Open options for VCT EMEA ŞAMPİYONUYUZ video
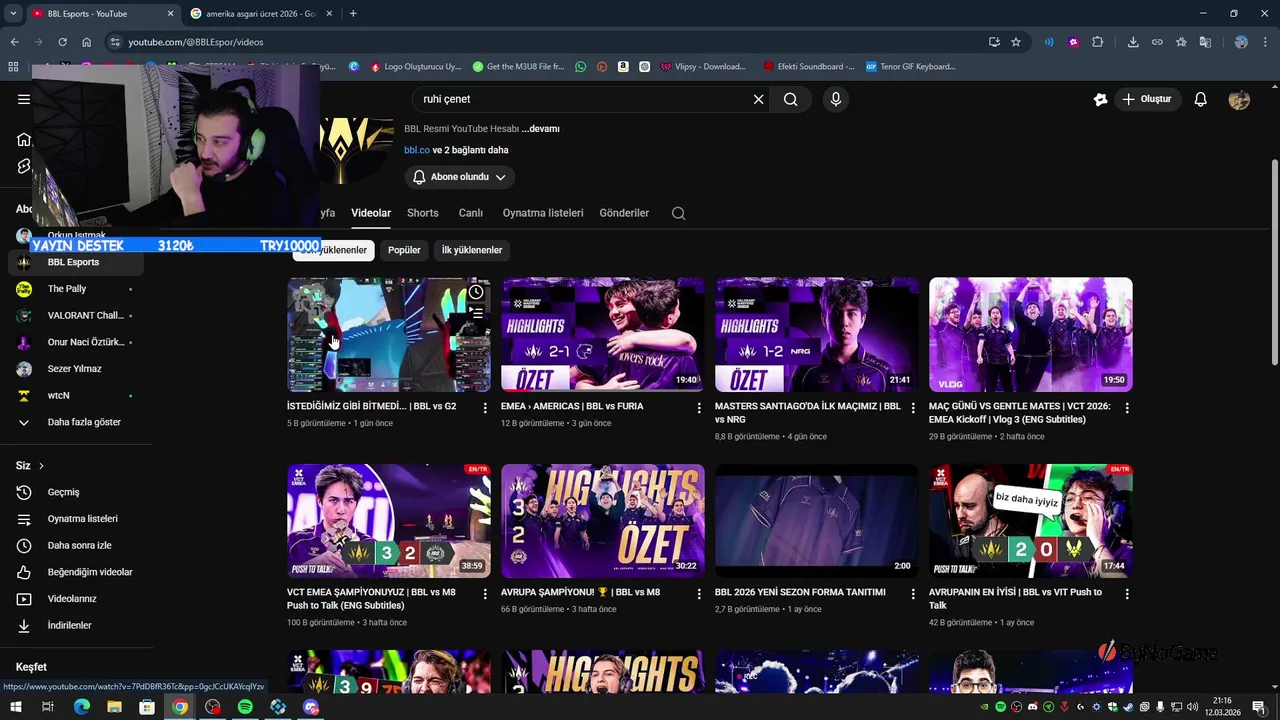This screenshot has height=720, width=1280. [x=485, y=594]
